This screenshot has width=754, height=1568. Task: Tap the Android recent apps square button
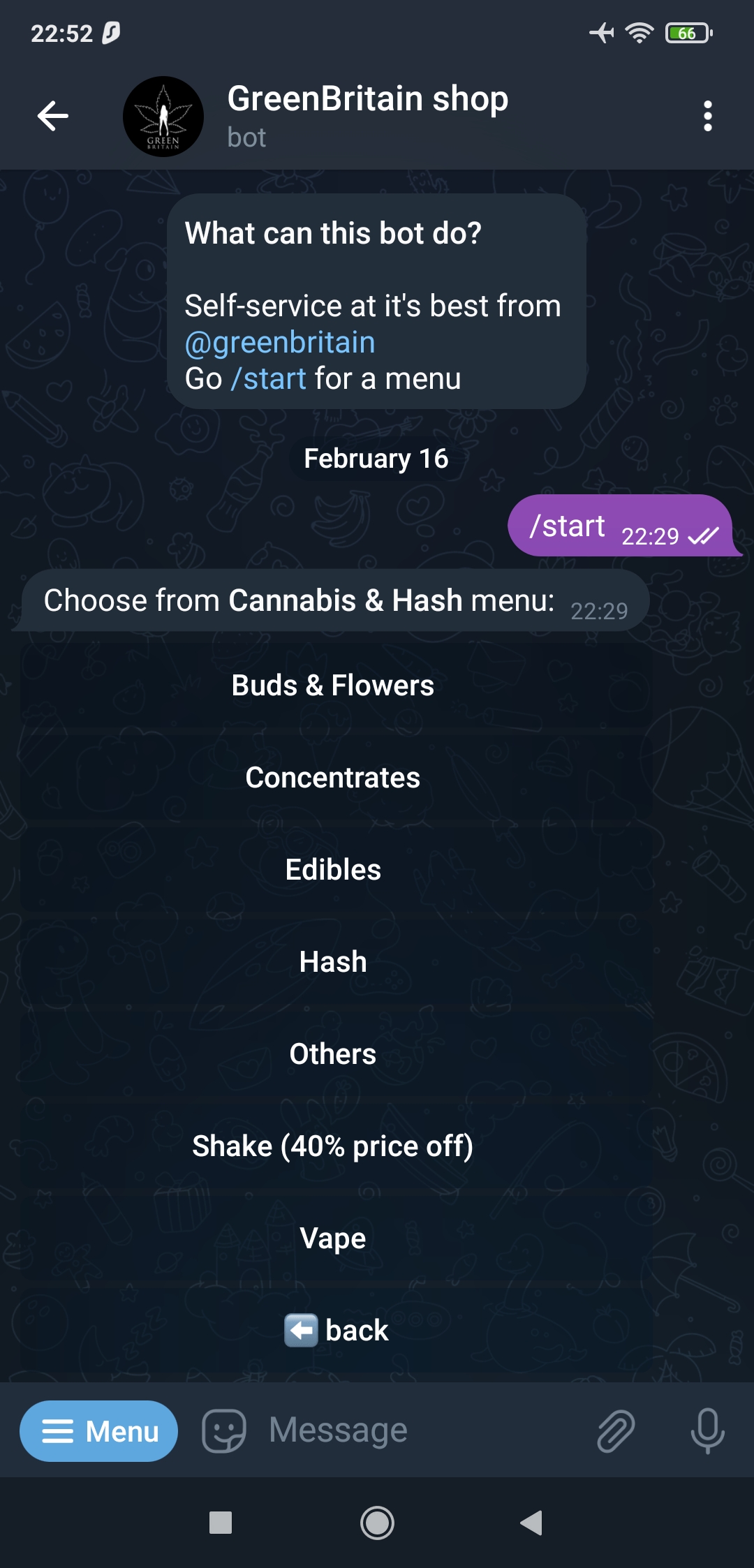pos(221,1523)
